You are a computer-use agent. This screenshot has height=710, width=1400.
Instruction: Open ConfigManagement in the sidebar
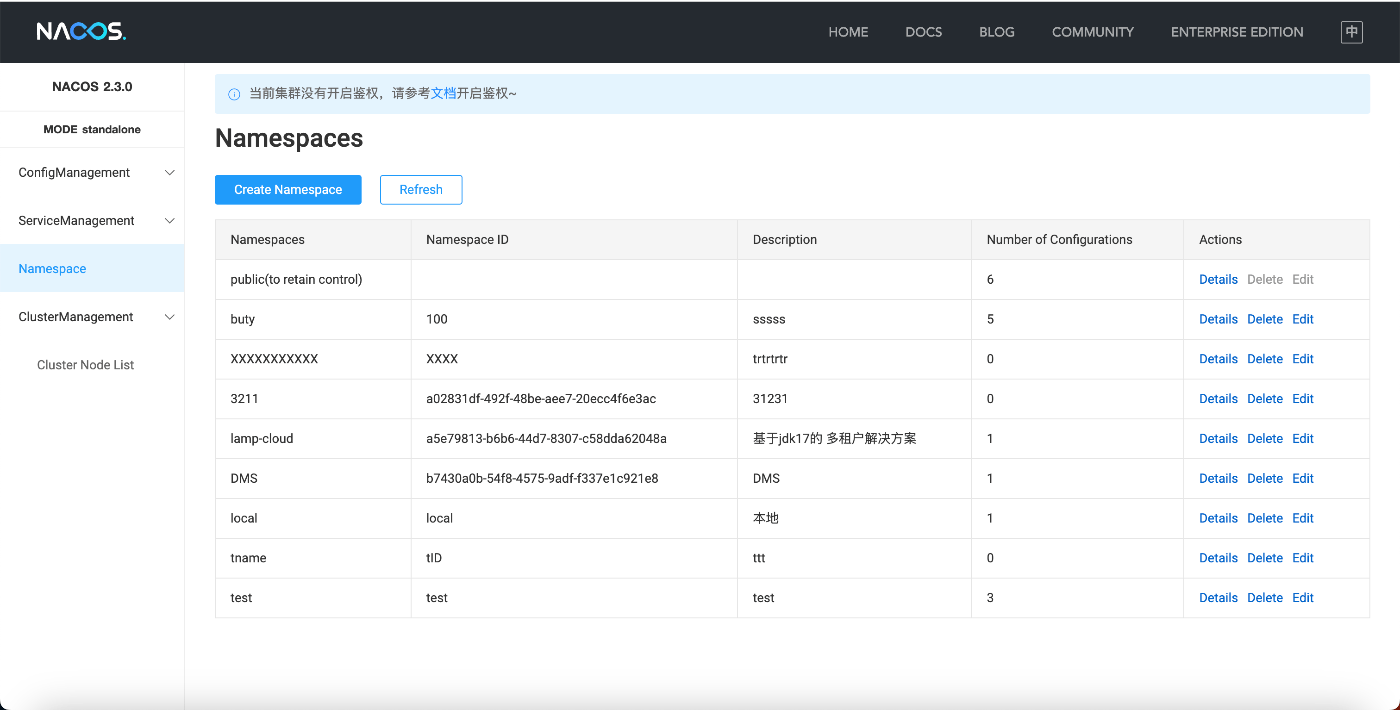pos(74,173)
